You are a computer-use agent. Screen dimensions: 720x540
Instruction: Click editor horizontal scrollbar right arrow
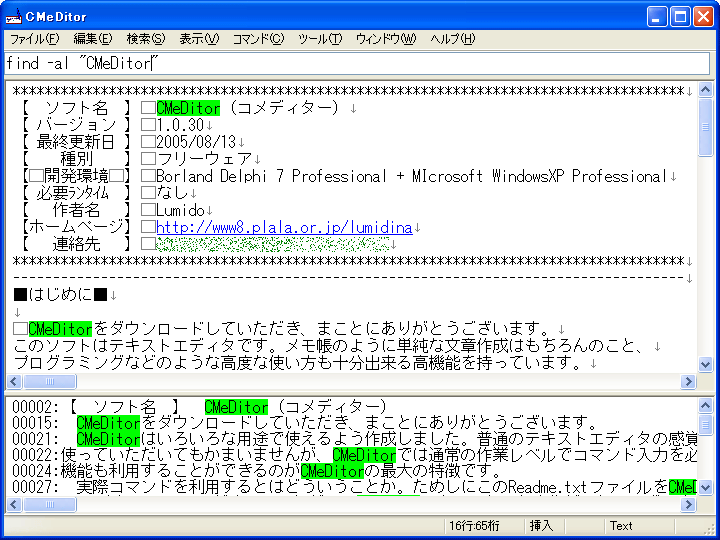[x=688, y=382]
